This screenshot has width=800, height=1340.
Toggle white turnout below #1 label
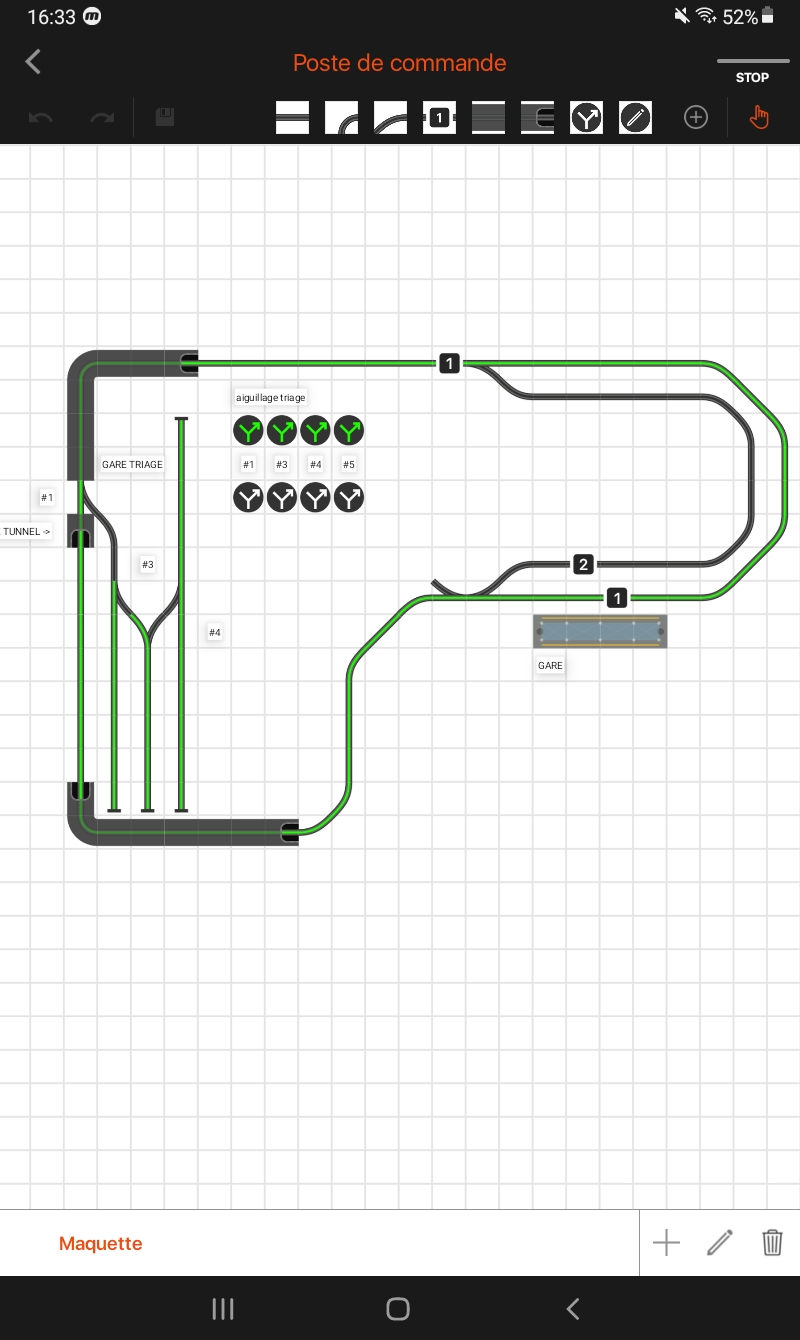pyautogui.click(x=249, y=497)
